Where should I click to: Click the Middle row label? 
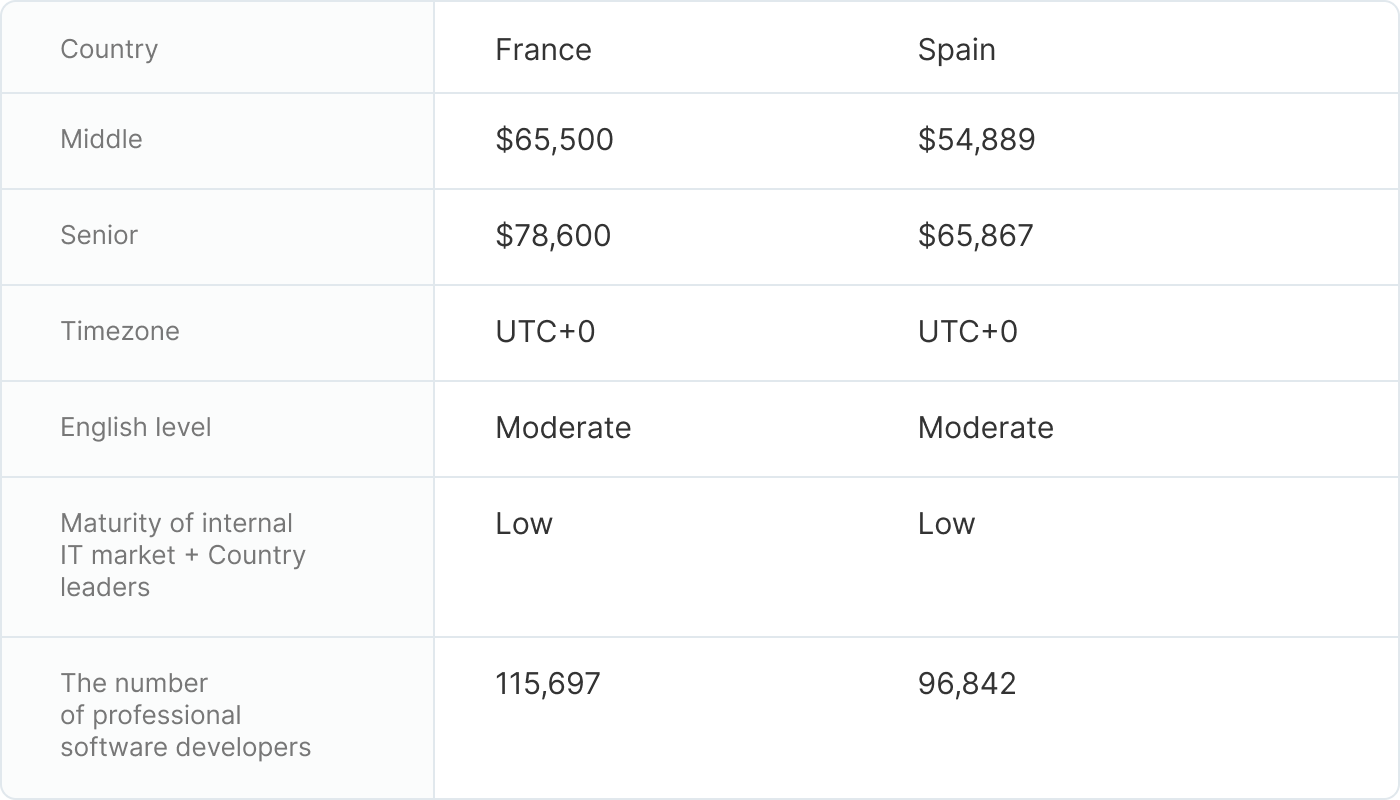click(101, 139)
